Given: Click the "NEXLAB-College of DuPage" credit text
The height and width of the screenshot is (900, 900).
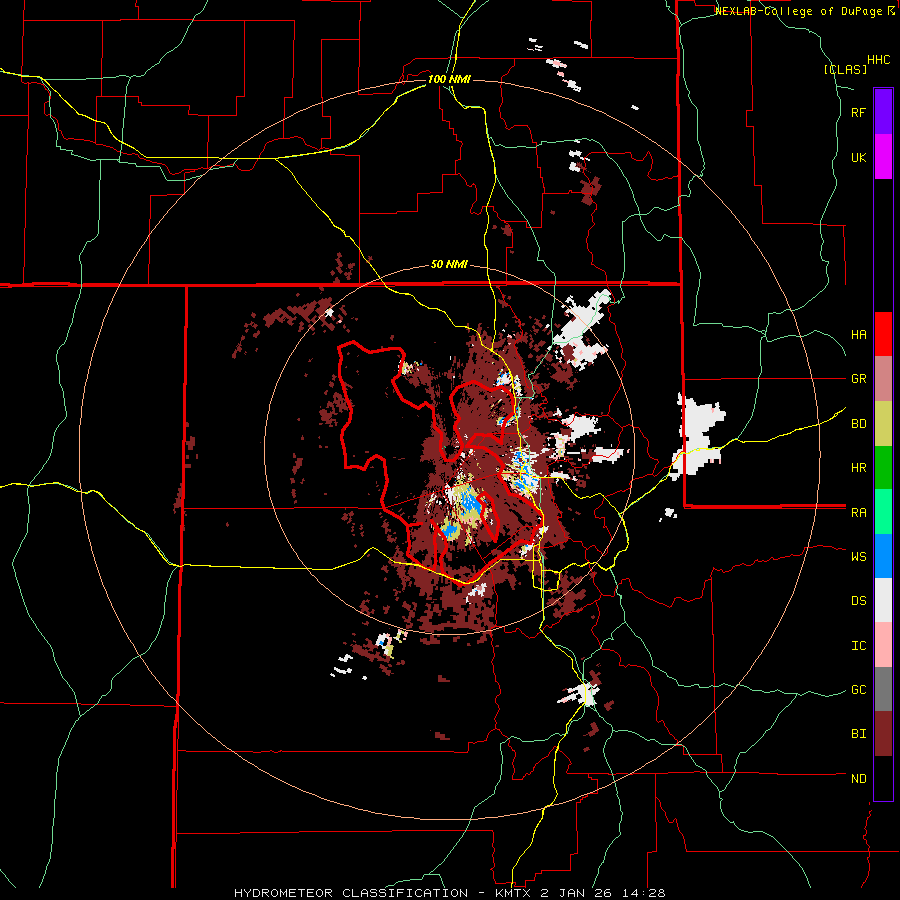Looking at the screenshot, I should point(798,11).
